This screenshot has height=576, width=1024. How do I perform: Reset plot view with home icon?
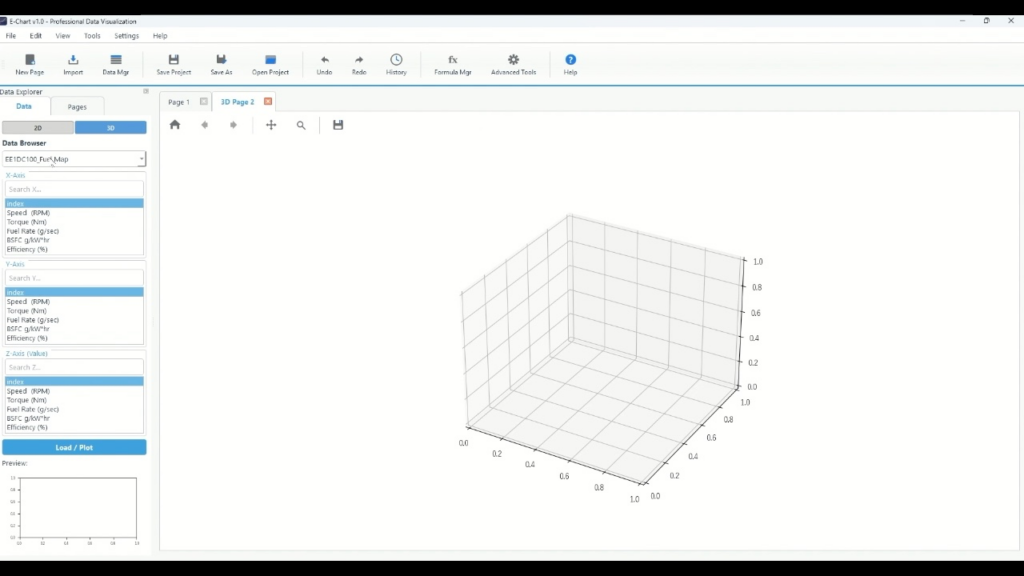pos(175,125)
